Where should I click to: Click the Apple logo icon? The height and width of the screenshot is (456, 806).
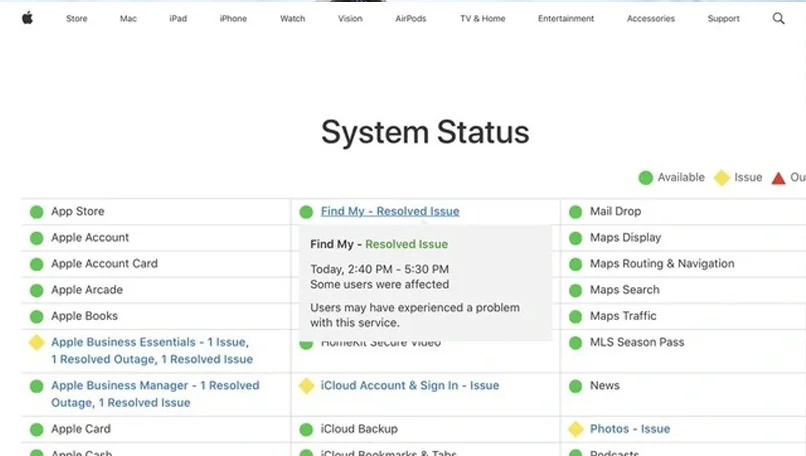coord(28,19)
